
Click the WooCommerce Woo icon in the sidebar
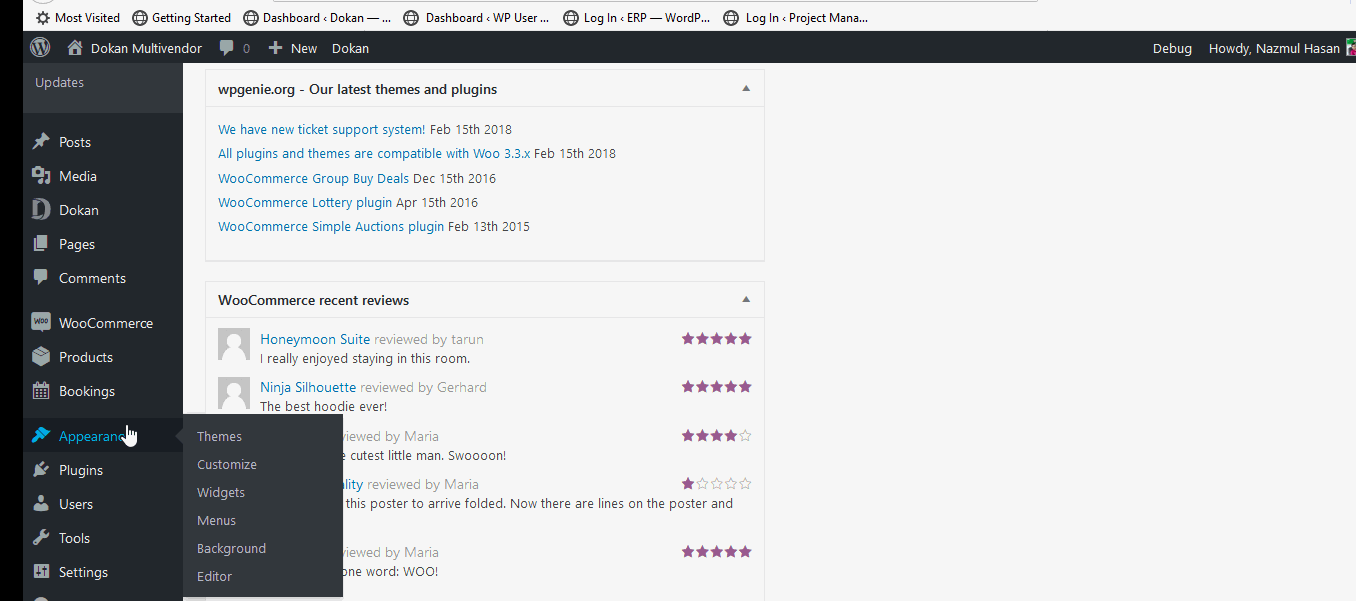41,322
